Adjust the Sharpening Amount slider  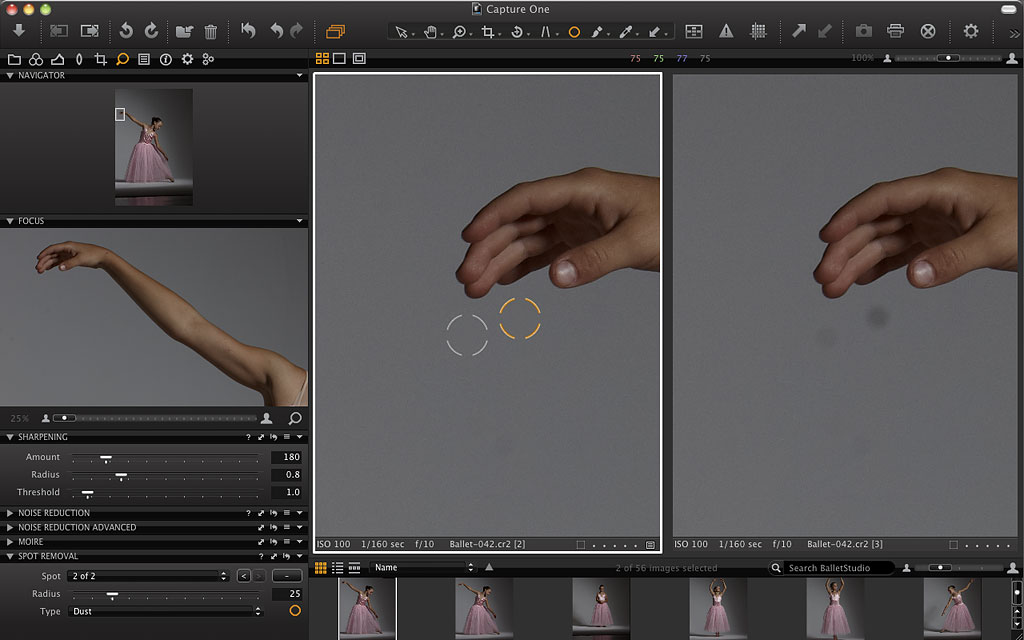105,457
